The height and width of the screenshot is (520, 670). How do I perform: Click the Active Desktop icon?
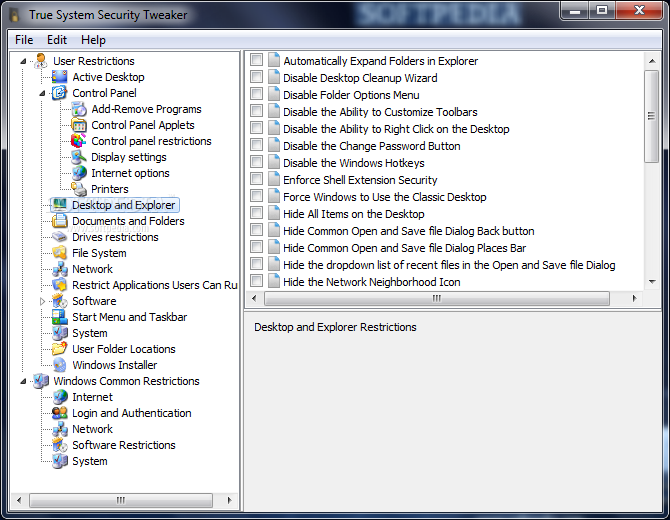point(59,77)
